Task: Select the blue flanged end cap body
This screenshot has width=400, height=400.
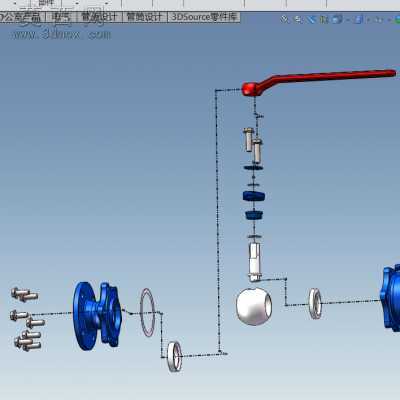Action: (97, 316)
